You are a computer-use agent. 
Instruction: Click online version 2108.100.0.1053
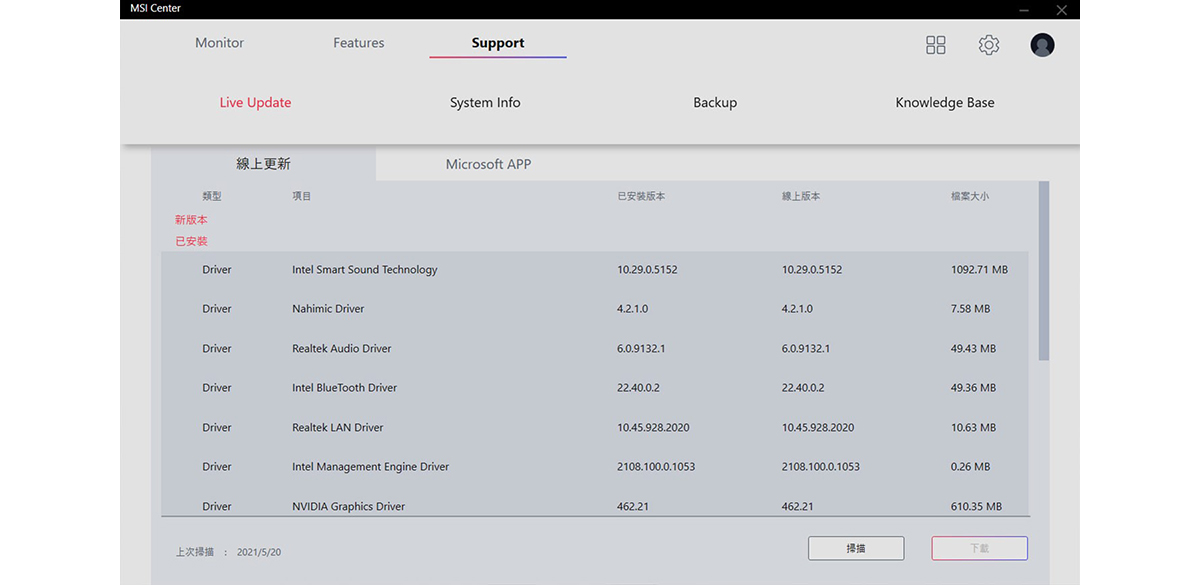click(x=820, y=467)
